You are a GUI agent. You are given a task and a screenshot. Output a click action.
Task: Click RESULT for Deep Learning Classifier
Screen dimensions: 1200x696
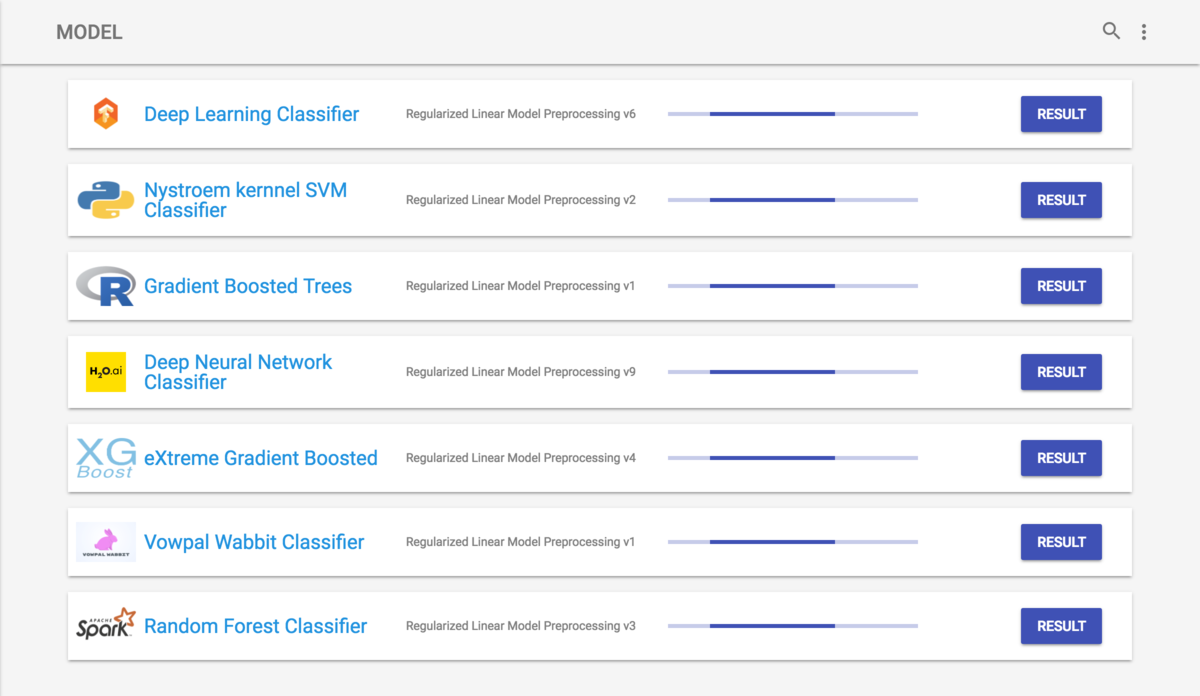1061,114
